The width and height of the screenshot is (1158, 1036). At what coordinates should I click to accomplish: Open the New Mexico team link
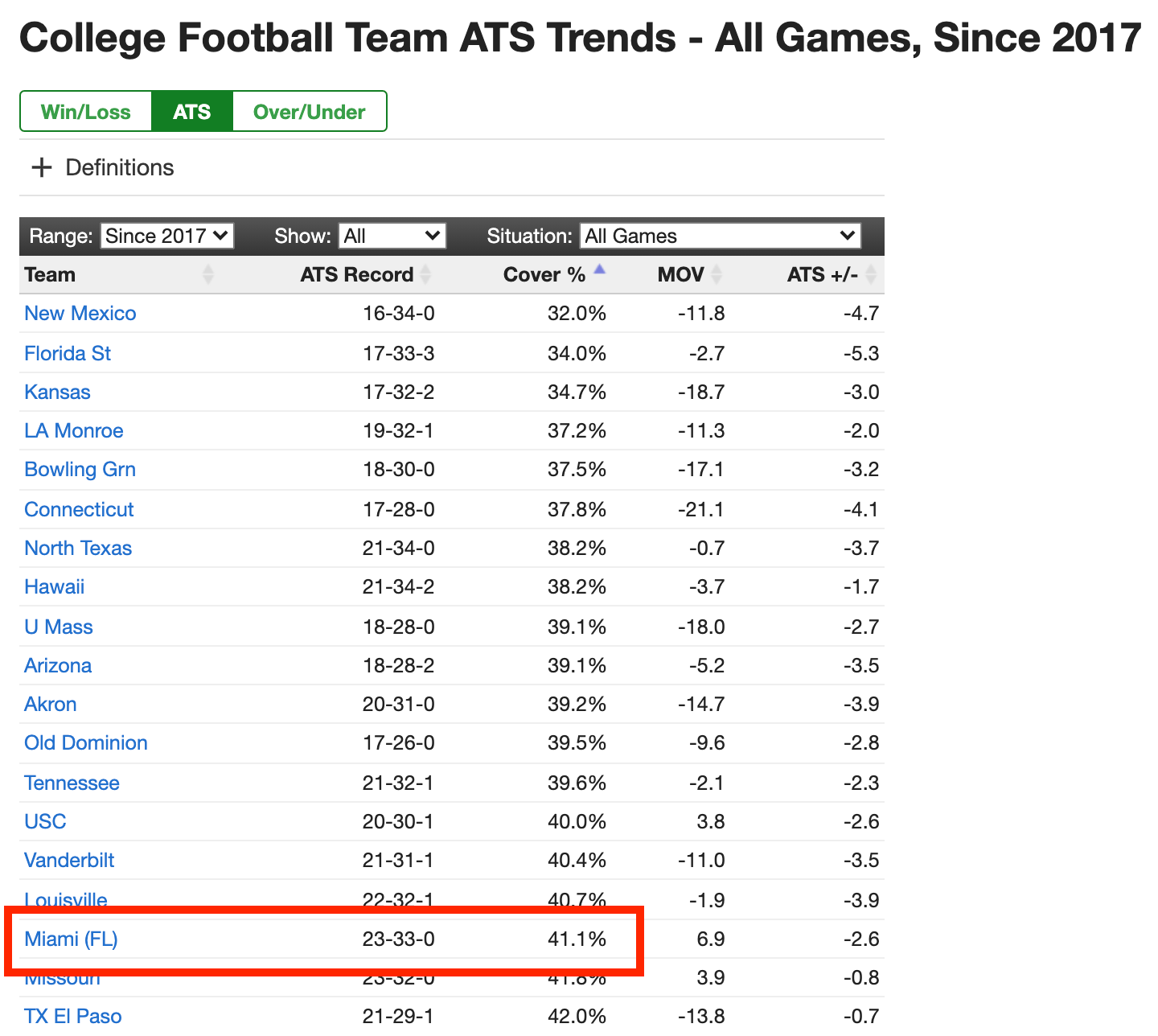pos(80,313)
